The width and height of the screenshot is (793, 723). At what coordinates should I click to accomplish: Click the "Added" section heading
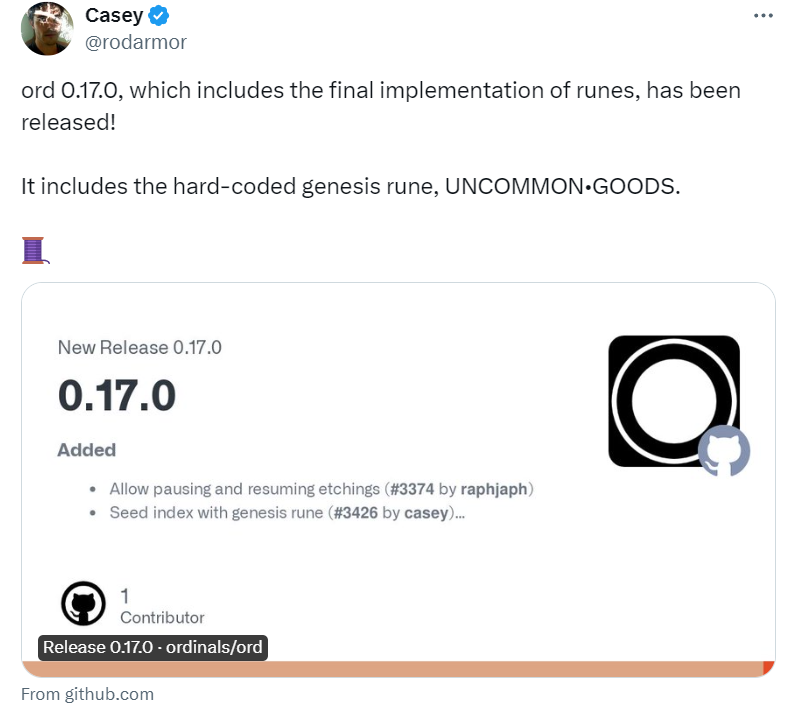(x=86, y=450)
